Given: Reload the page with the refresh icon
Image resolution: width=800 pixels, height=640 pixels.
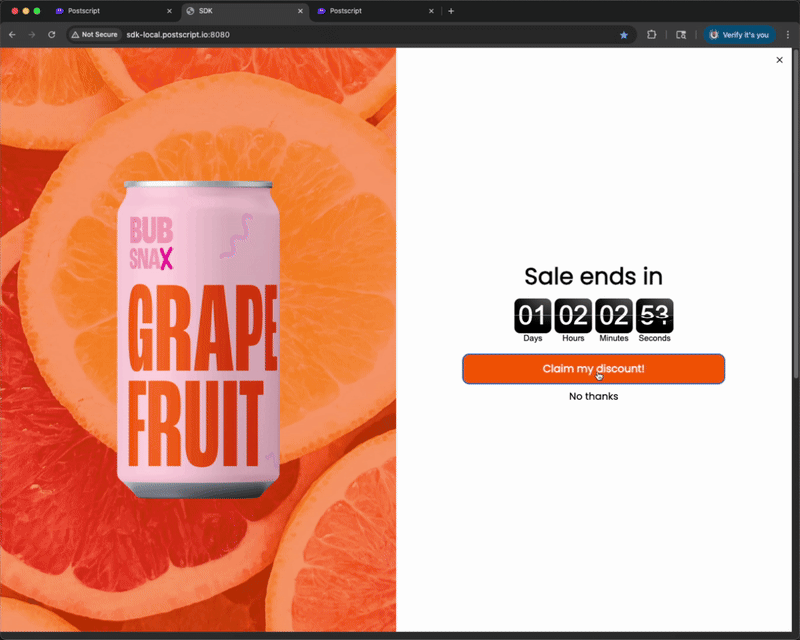Looking at the screenshot, I should pos(52,35).
